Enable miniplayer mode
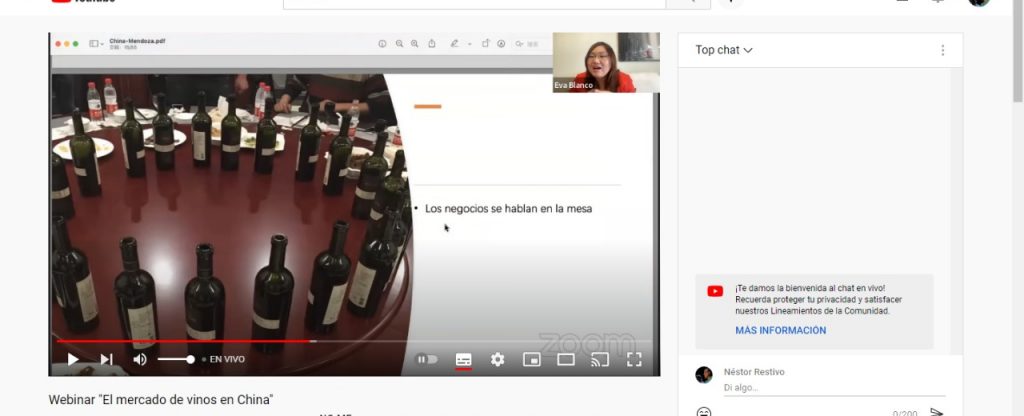The image size is (1024, 416). click(x=532, y=359)
